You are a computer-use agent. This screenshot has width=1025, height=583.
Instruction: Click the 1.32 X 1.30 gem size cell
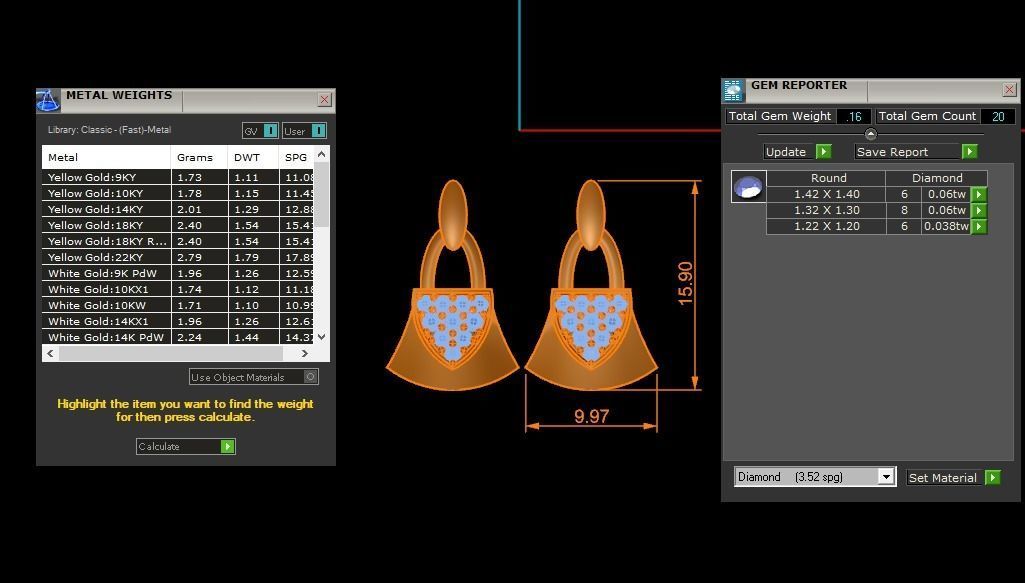coord(826,210)
